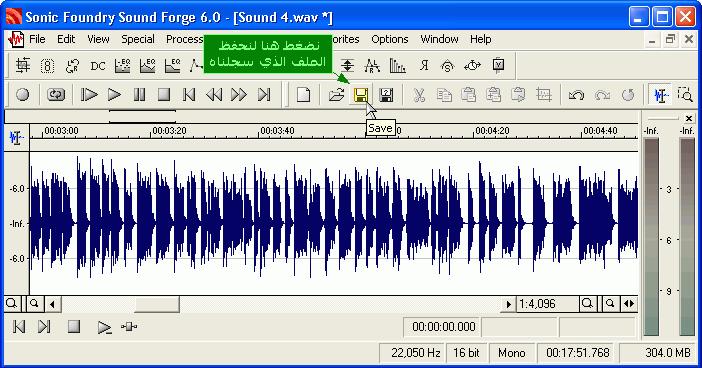The image size is (702, 368).
Task: Create a new sound file
Action: click(x=304, y=94)
